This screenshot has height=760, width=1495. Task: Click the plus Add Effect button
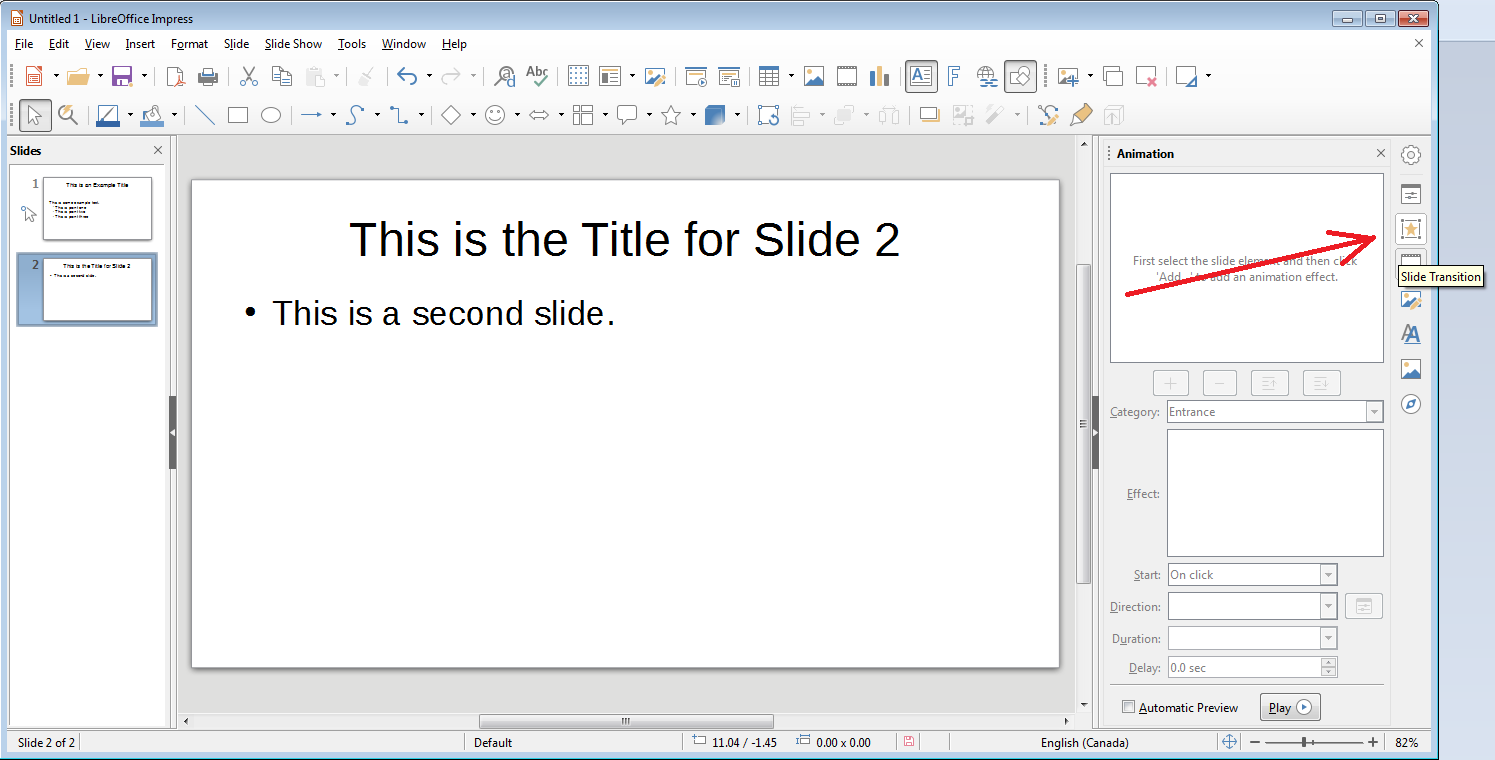pos(1170,383)
